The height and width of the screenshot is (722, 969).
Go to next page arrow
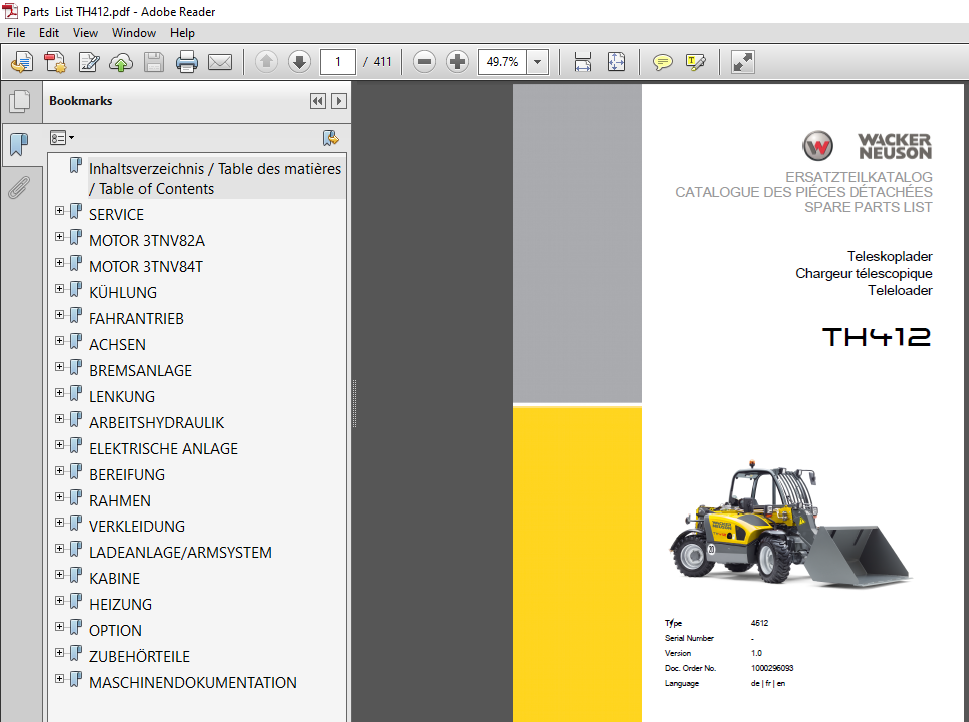pyautogui.click(x=299, y=62)
